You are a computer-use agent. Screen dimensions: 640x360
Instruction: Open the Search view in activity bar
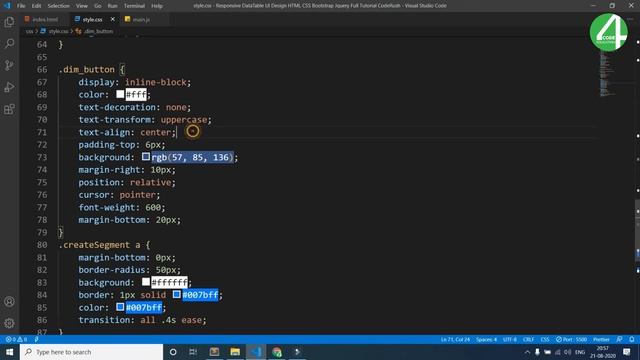point(9,43)
